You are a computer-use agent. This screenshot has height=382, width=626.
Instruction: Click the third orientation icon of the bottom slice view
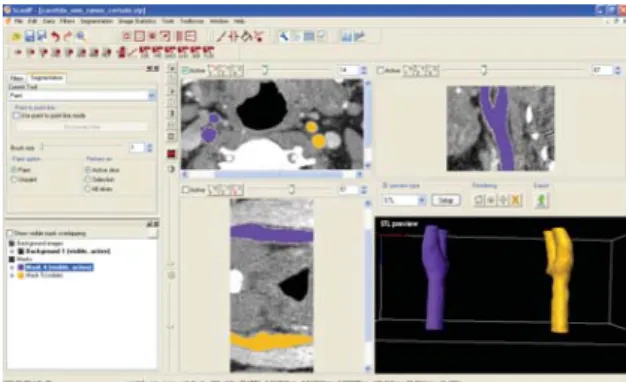click(237, 190)
